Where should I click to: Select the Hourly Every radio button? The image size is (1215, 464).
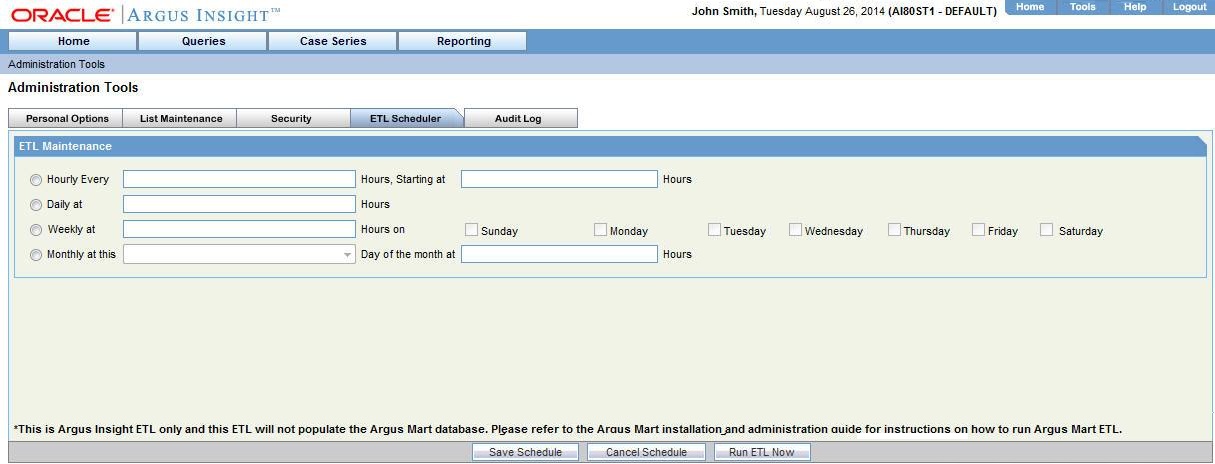(x=36, y=180)
